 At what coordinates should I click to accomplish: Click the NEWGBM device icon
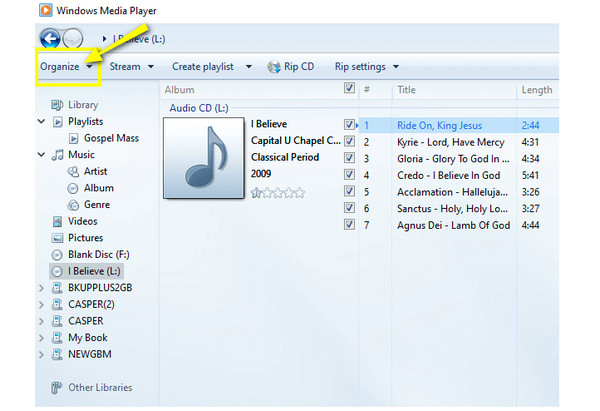57,354
